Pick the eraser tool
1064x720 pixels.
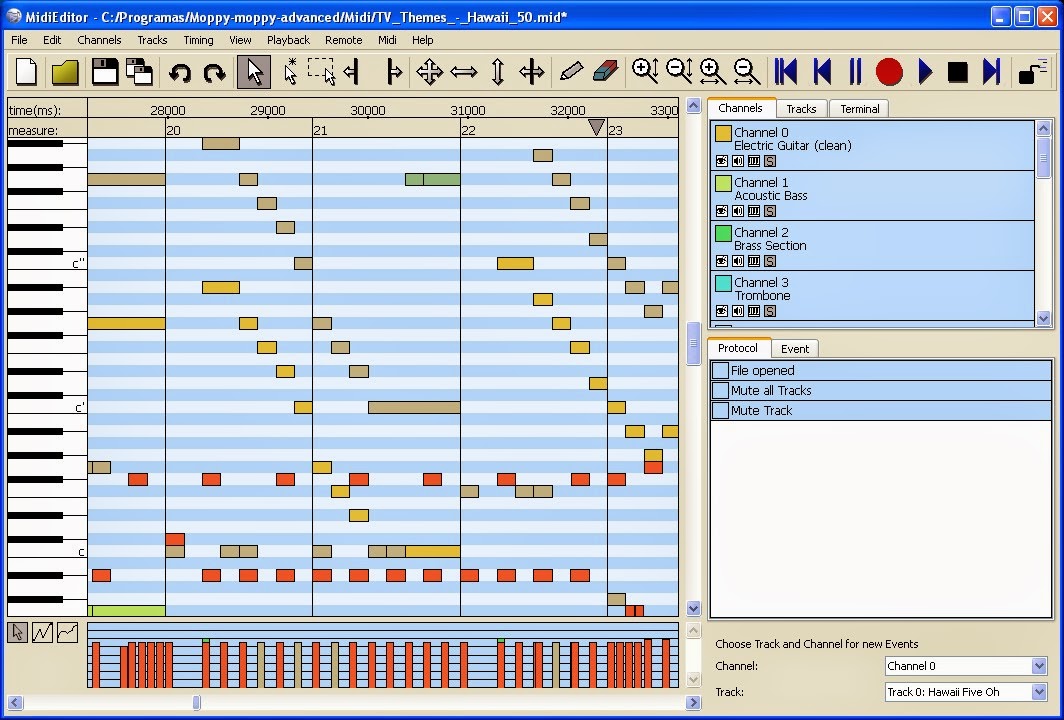[608, 71]
